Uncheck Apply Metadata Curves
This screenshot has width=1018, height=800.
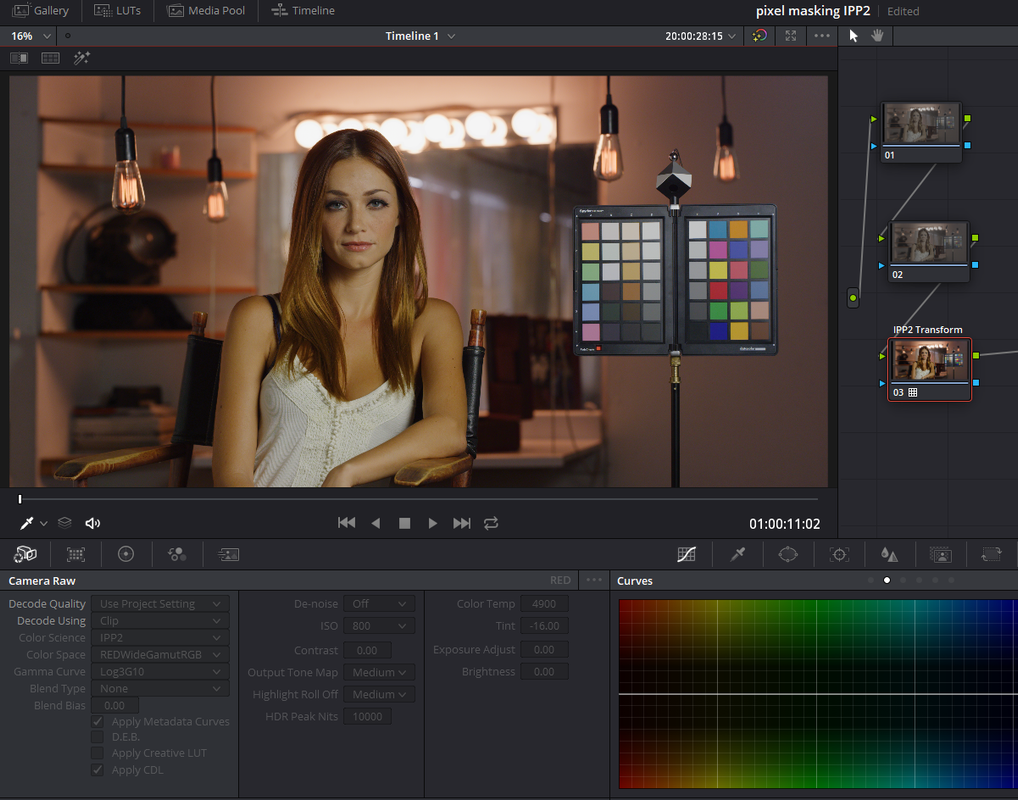pyautogui.click(x=97, y=721)
